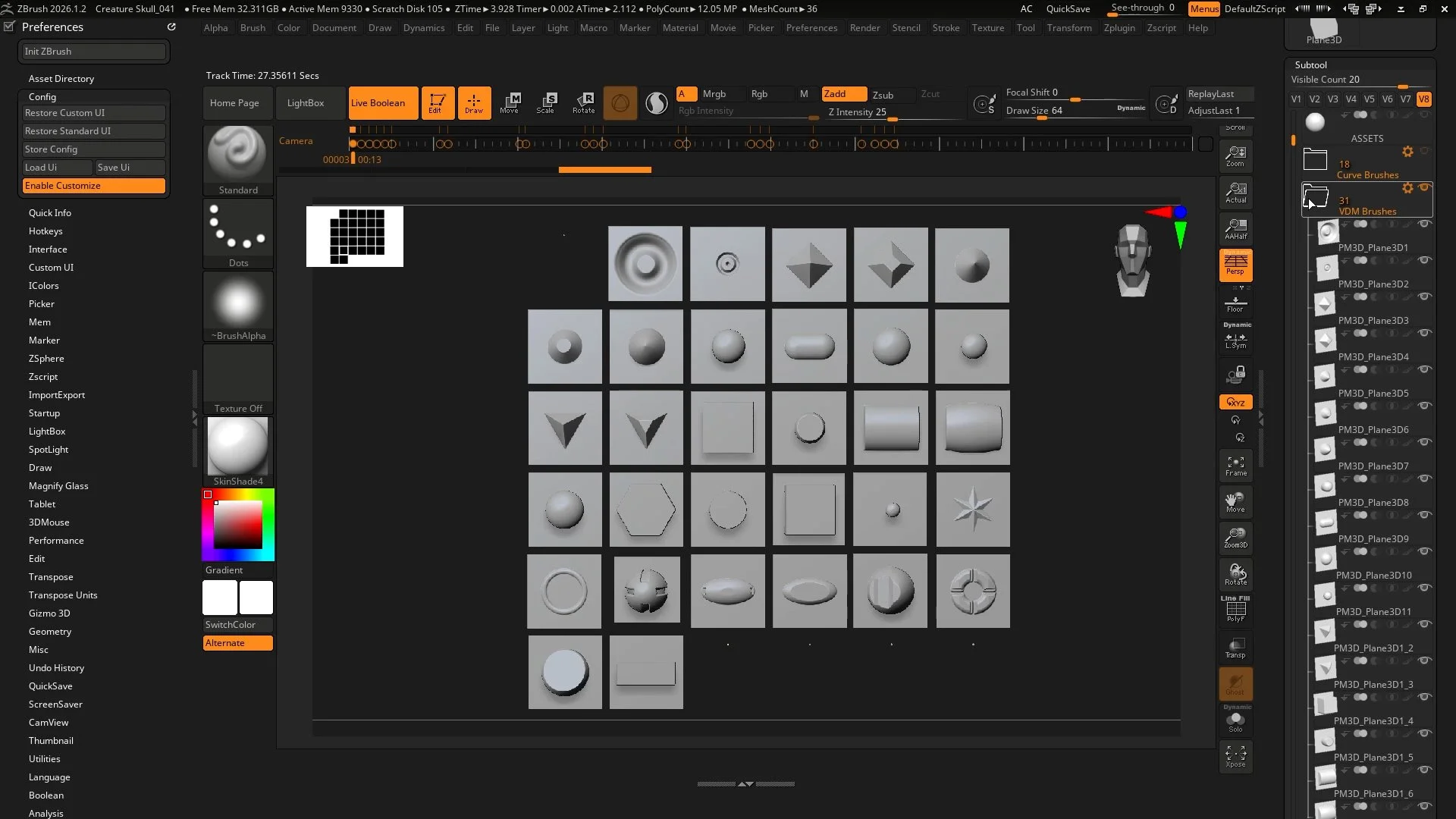1456x819 pixels.
Task: Open the Stroke menu
Action: (946, 28)
